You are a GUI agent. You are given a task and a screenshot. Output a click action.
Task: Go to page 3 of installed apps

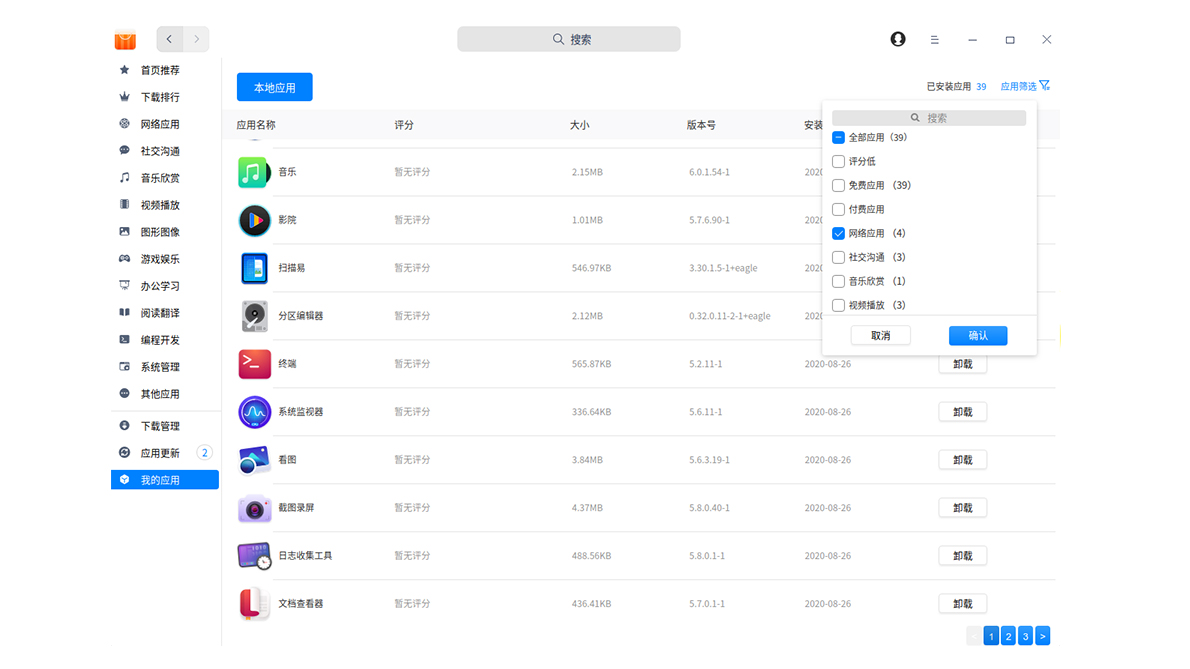pyautogui.click(x=1025, y=636)
